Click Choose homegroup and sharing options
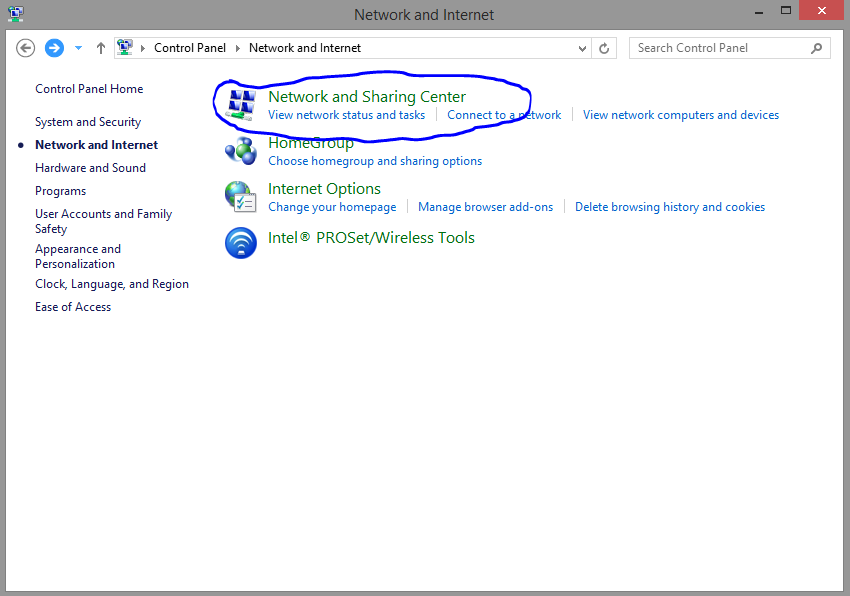 point(375,161)
